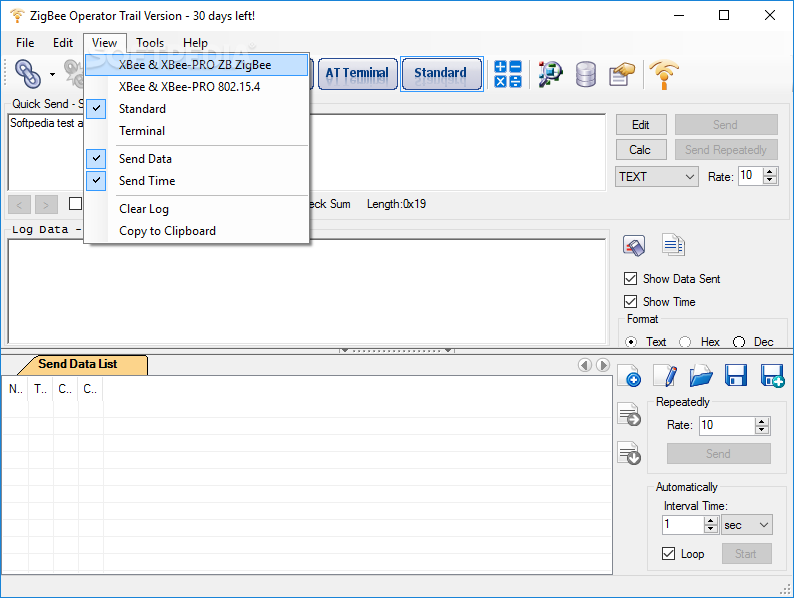Viewport: 794px width, 598px height.
Task: Click the window resize grip corner
Action: click(x=785, y=589)
